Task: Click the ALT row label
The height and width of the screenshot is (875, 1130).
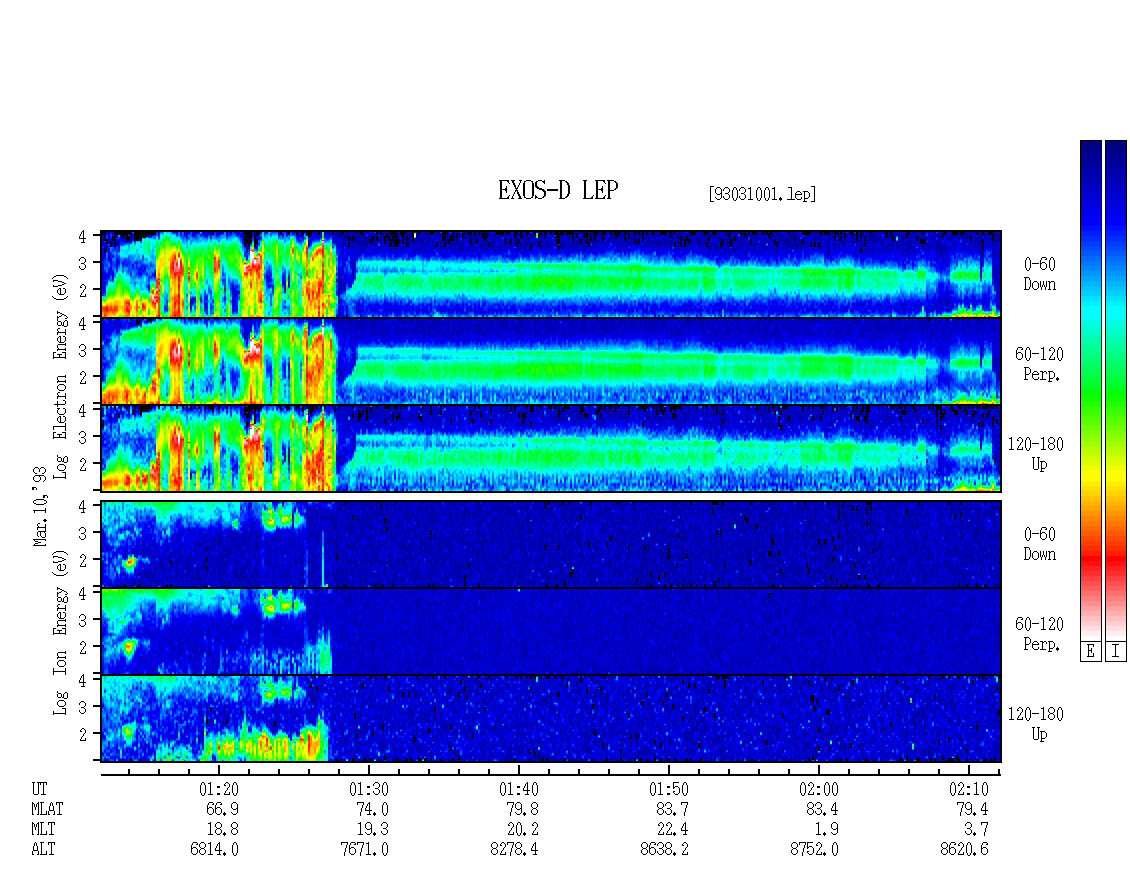Action: pos(43,850)
